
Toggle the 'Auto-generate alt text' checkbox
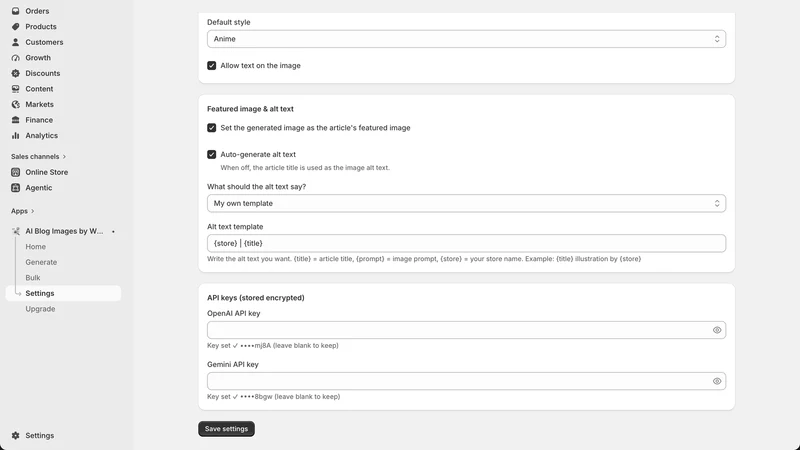(x=211, y=154)
